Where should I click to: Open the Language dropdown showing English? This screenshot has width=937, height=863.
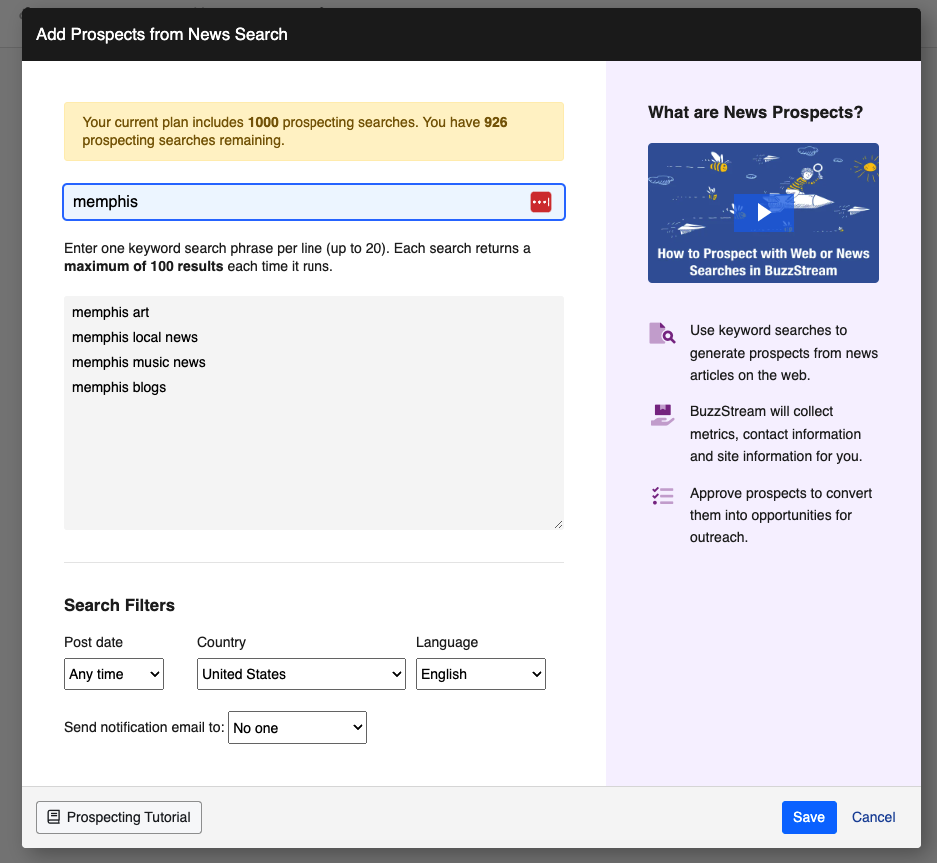[x=480, y=674]
